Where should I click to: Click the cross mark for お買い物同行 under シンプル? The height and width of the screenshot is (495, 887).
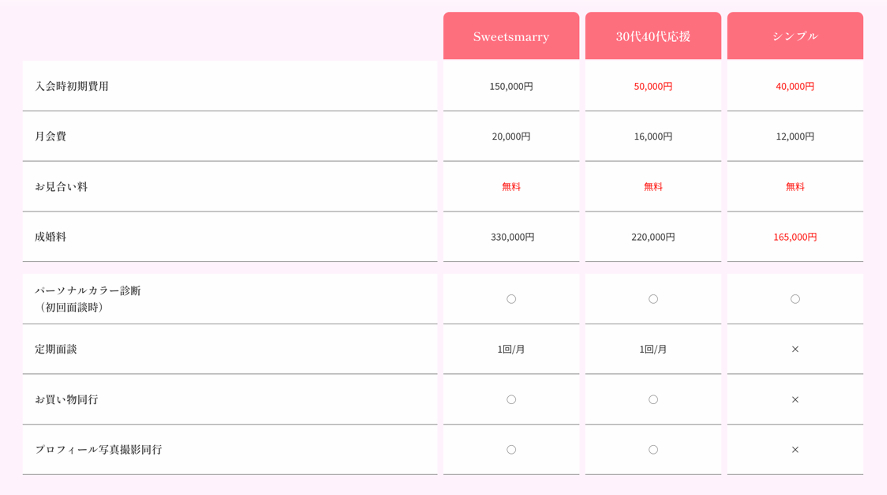795,399
